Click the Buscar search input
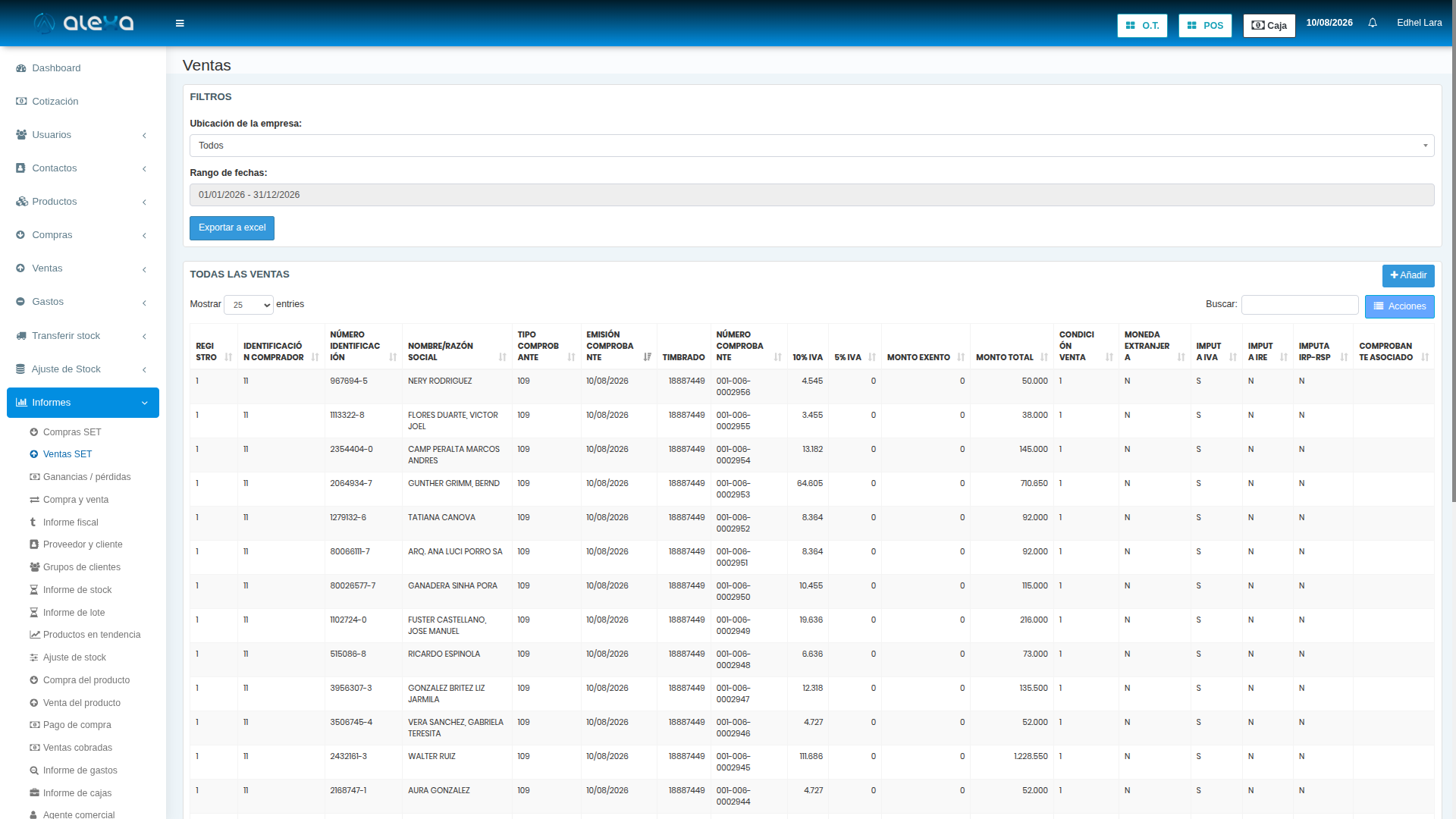Screen dimensions: 1456x819 coord(1300,305)
